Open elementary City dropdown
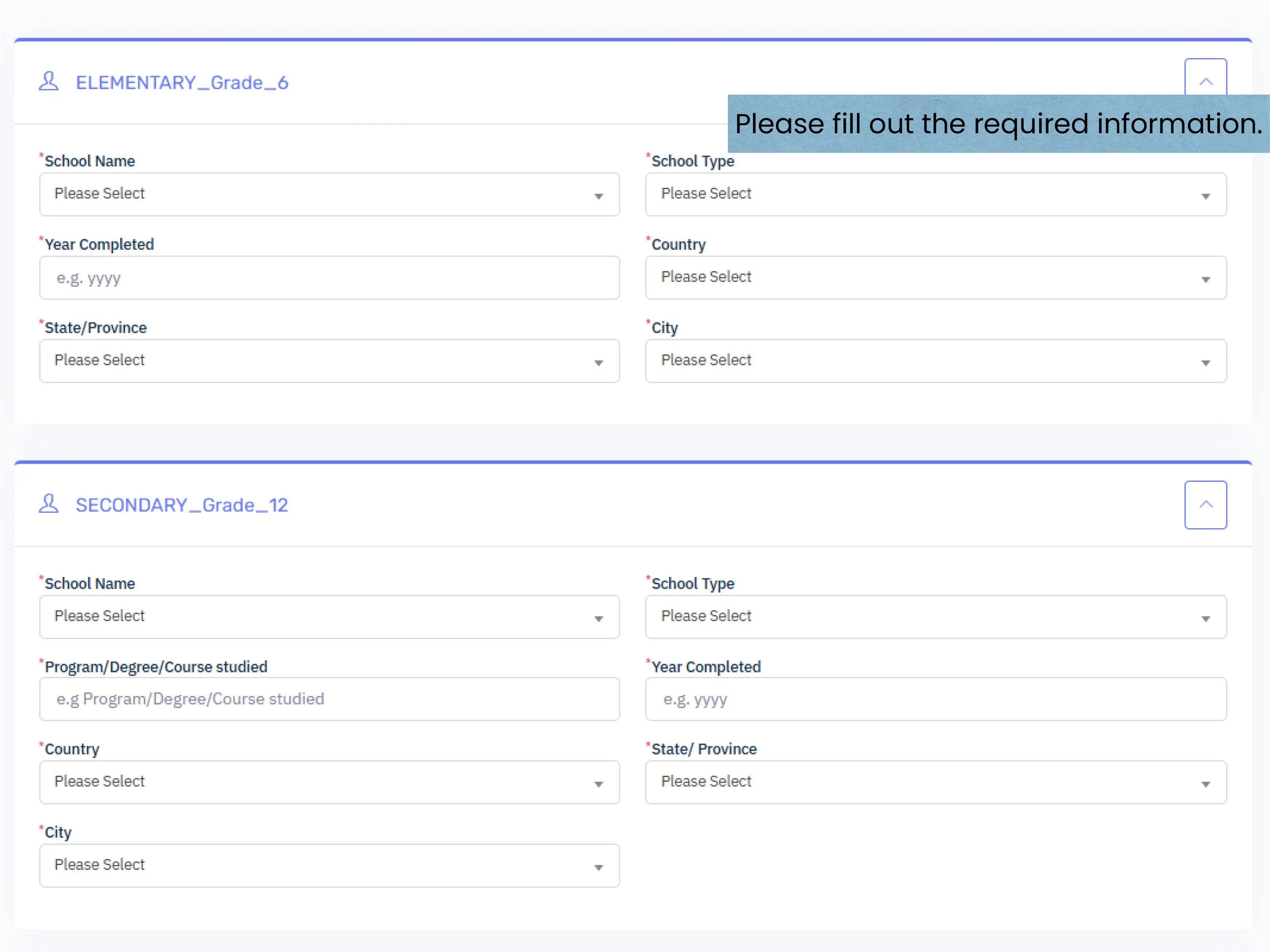Viewport: 1270px width, 952px height. pos(935,361)
